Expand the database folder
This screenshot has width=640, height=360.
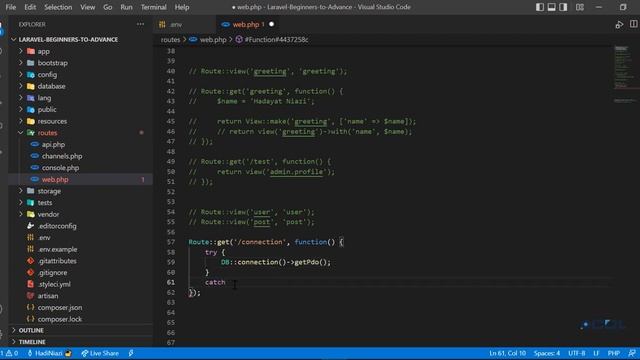click(x=51, y=86)
